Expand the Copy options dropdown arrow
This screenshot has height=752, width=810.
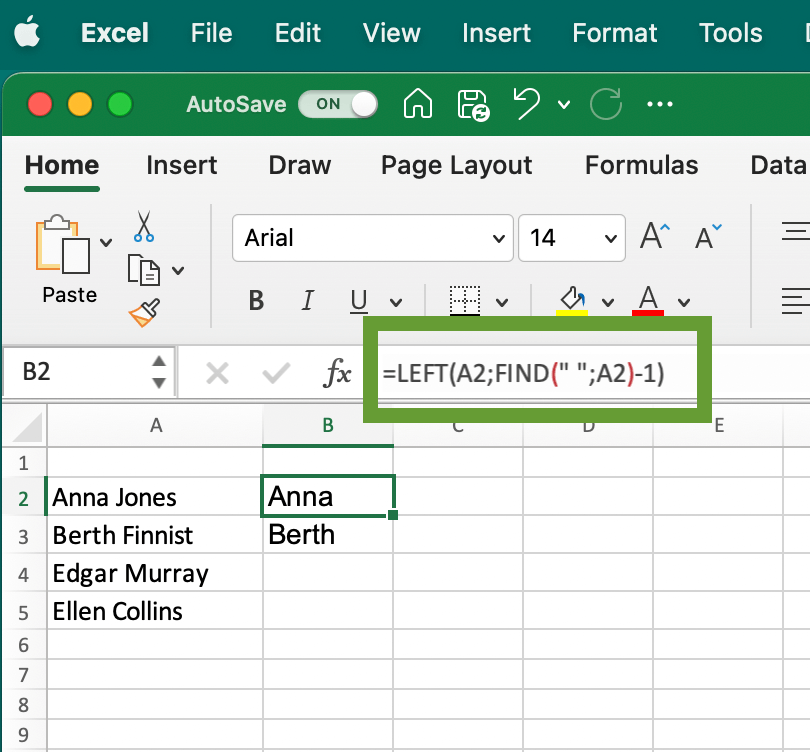tap(178, 270)
